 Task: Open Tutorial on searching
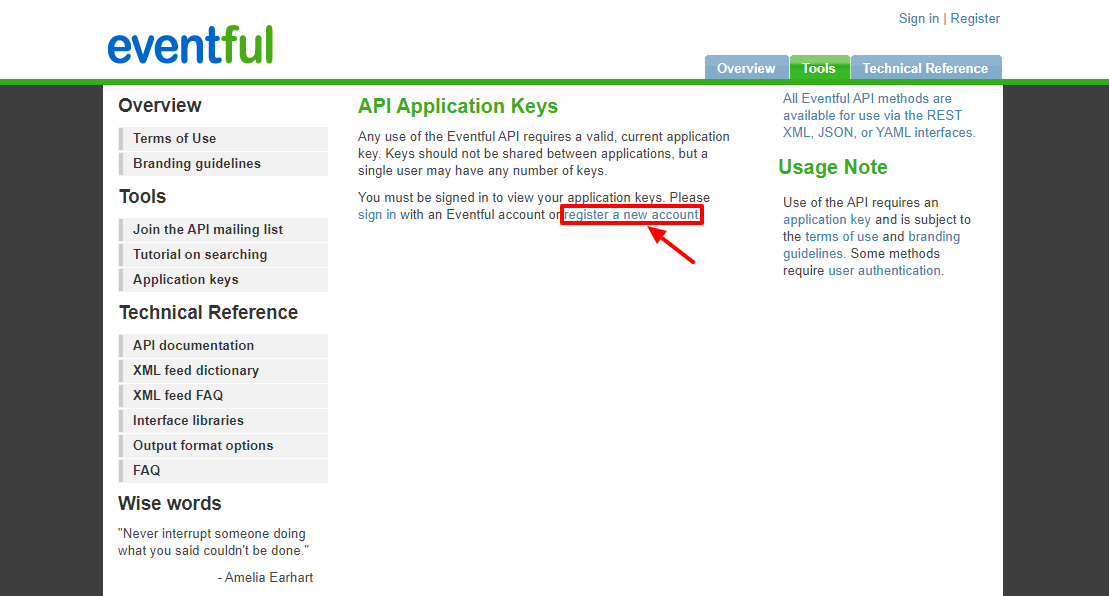point(223,255)
